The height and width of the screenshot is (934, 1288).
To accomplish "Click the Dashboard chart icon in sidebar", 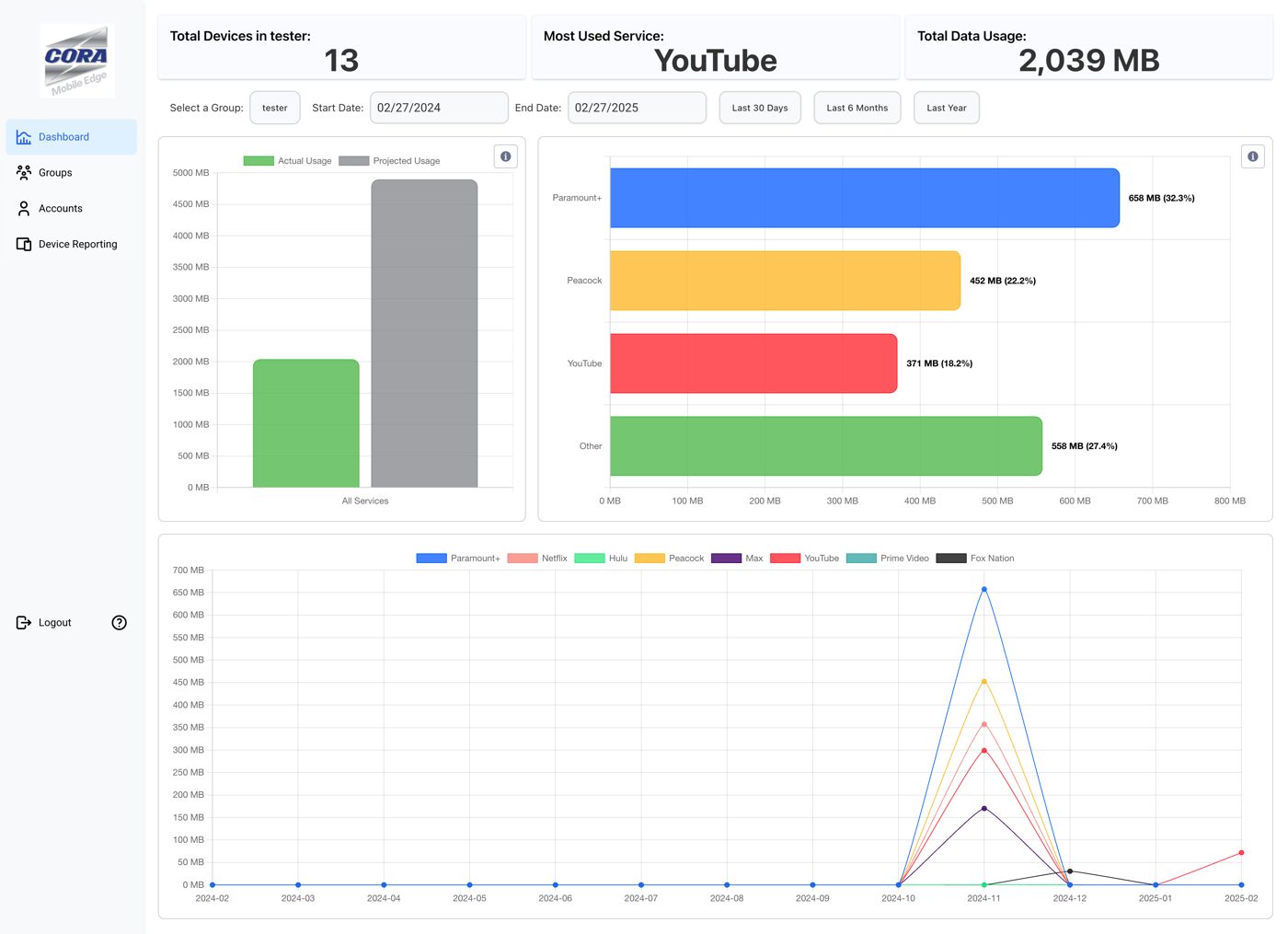I will [x=24, y=137].
